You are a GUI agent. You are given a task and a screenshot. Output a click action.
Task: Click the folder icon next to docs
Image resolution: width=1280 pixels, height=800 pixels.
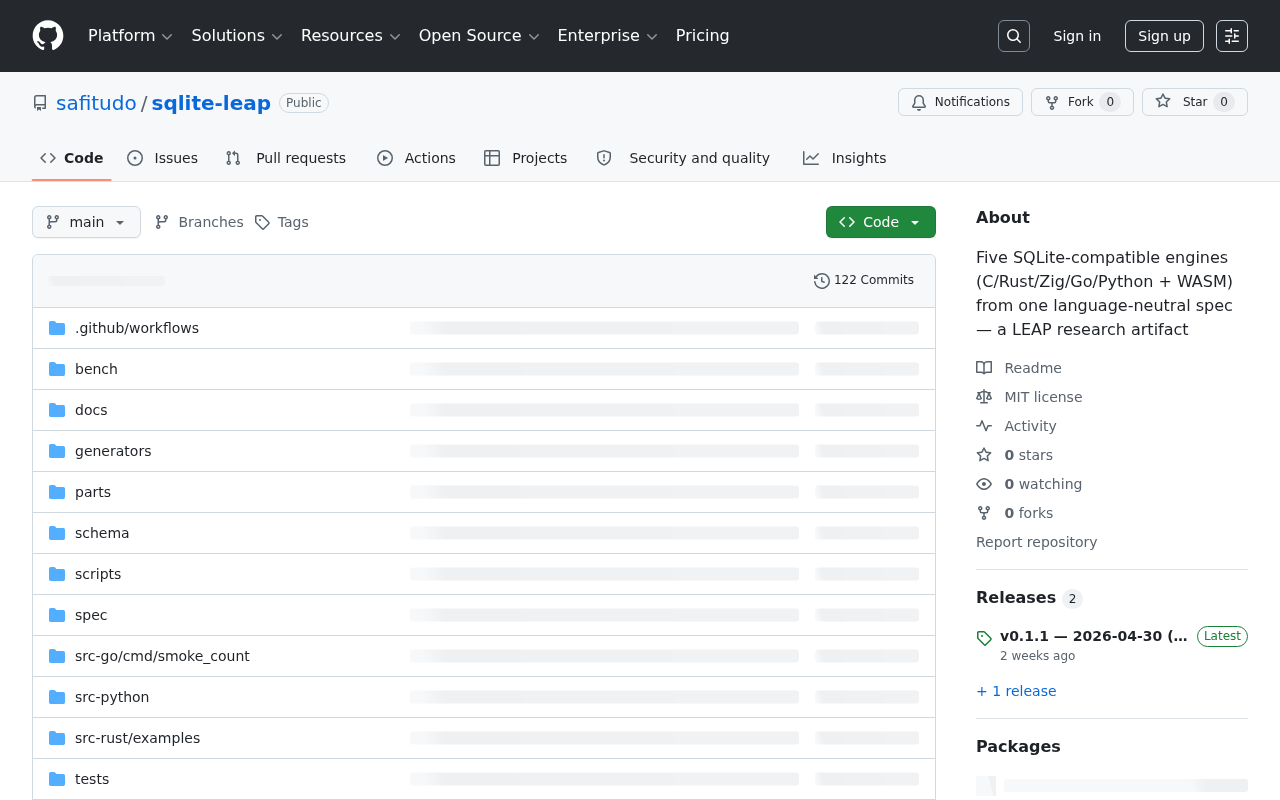[x=57, y=410]
